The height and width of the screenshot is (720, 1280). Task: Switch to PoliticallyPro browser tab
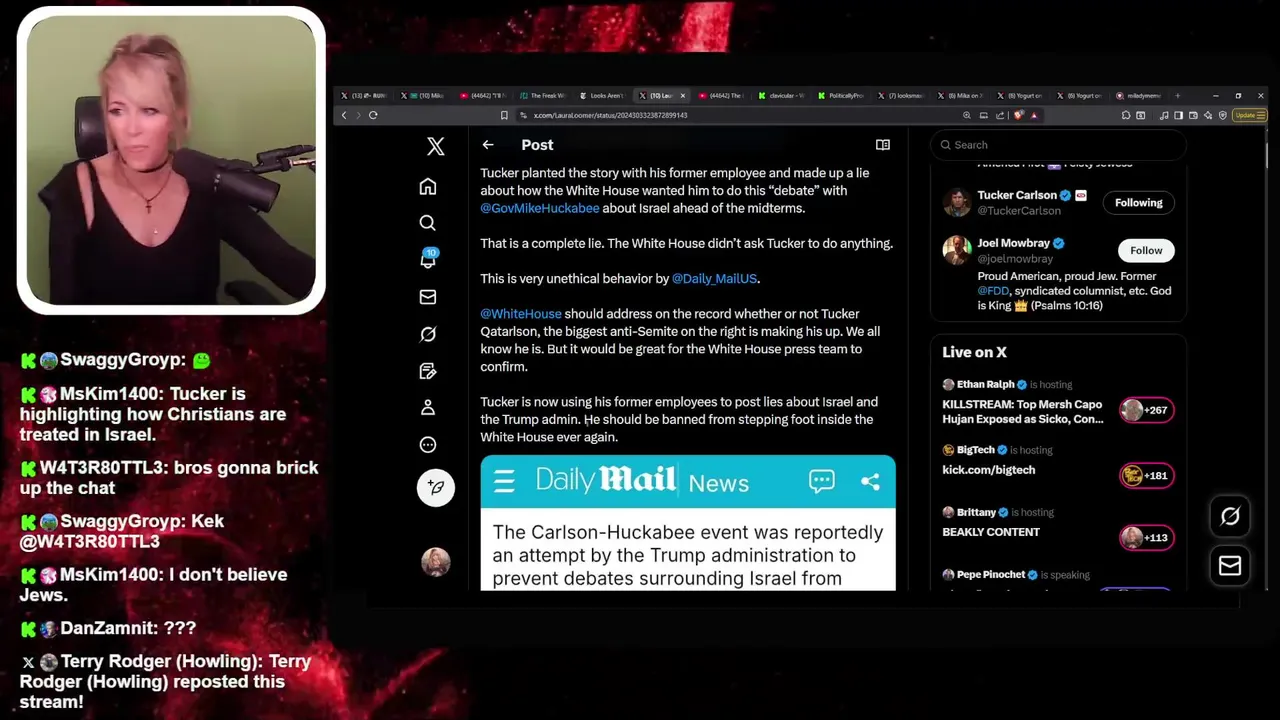click(843, 96)
